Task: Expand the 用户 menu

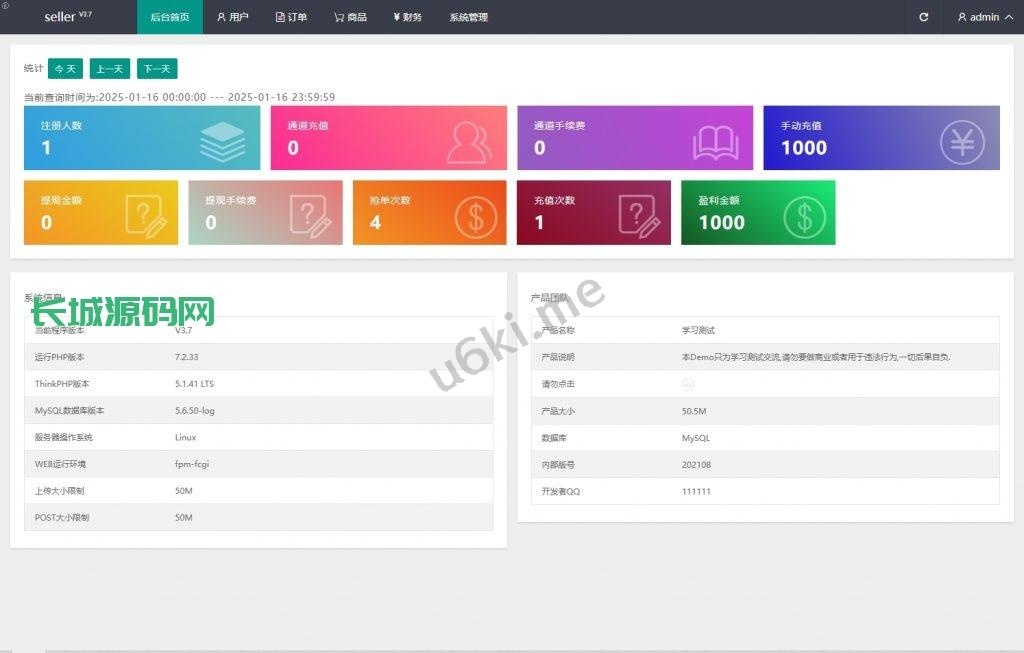Action: [233, 17]
